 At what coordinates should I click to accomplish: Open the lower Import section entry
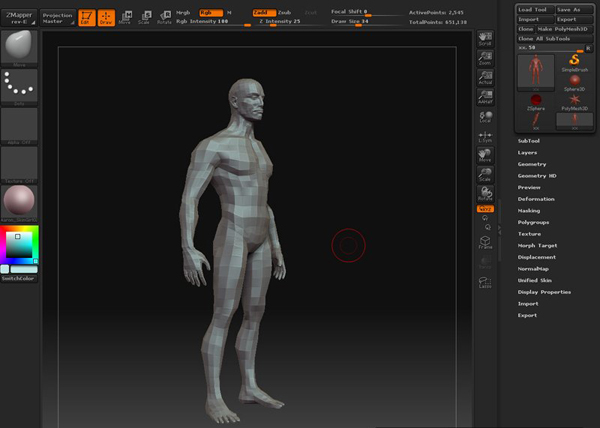pyautogui.click(x=528, y=304)
